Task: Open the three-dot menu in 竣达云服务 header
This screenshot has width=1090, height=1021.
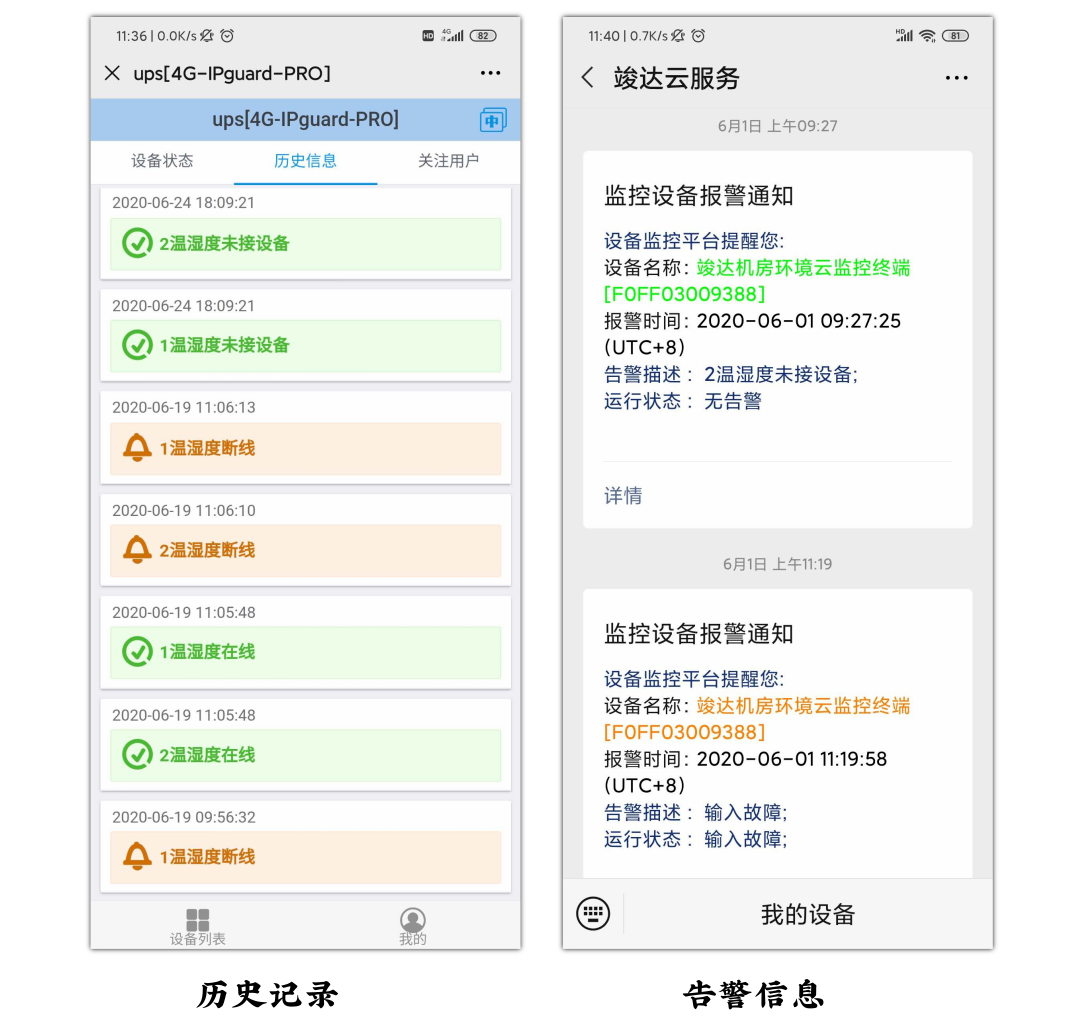Action: (956, 78)
